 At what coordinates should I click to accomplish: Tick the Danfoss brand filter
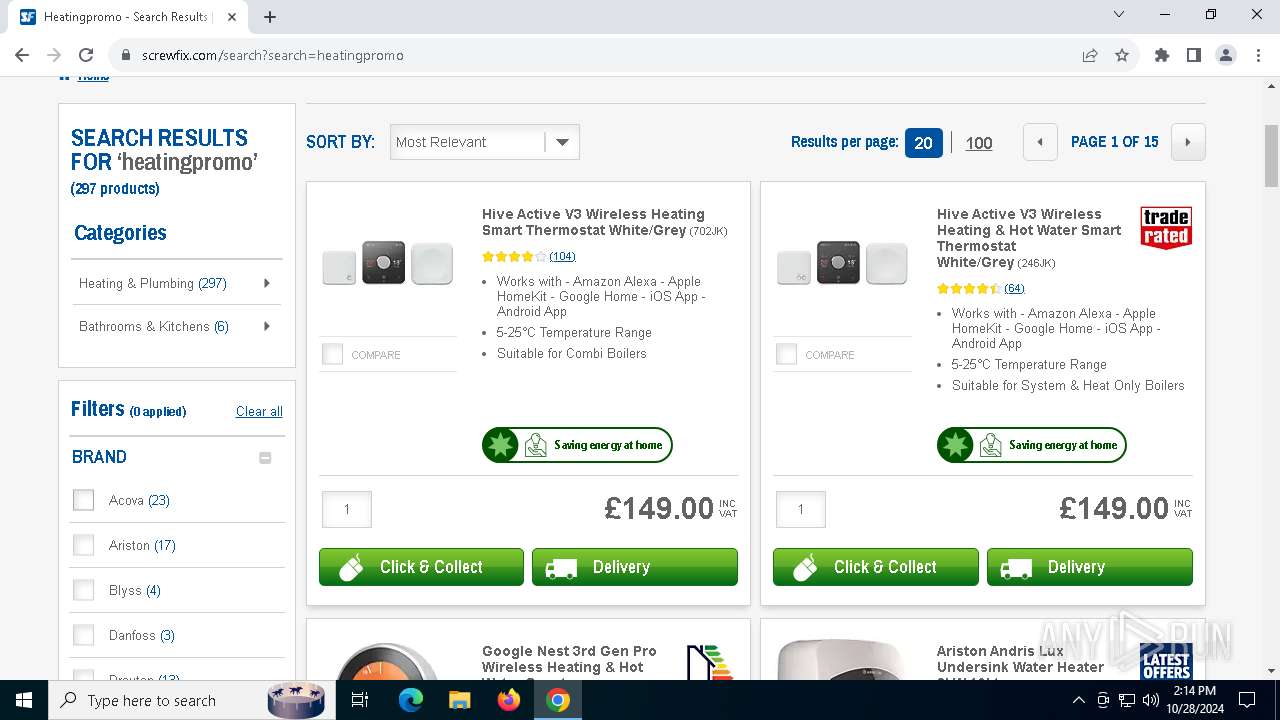[84, 635]
